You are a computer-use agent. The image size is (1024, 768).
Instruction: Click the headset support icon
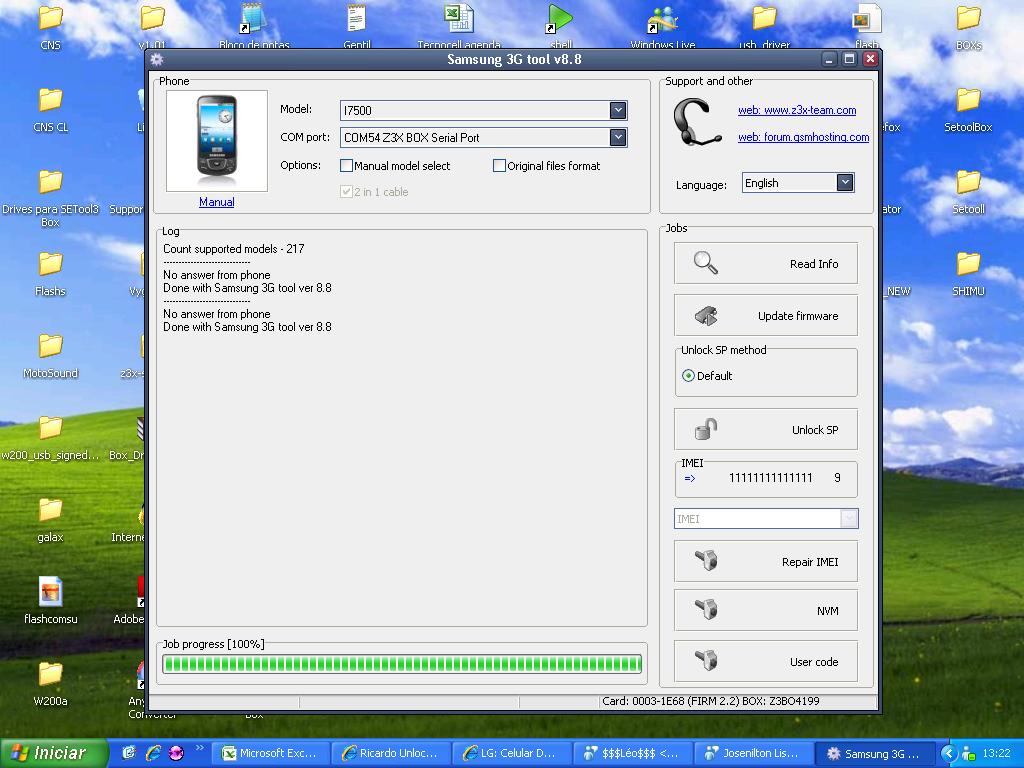697,122
